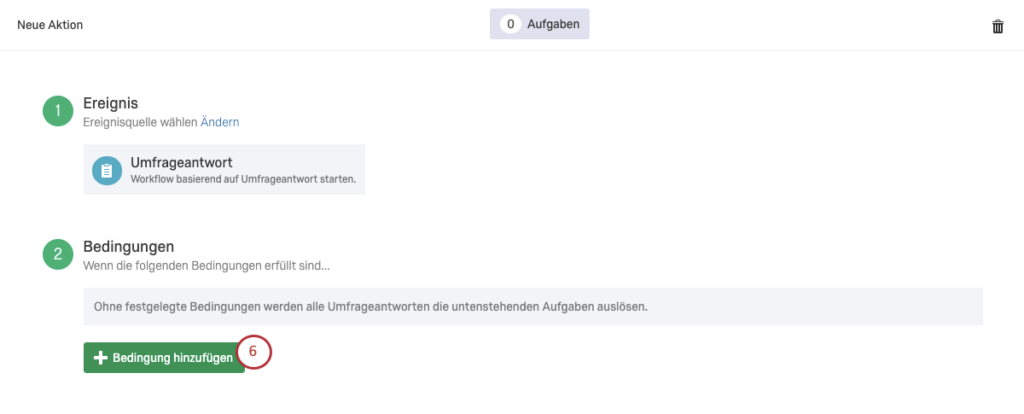Select the green step 2 circle
The image size is (1024, 414).
point(58,255)
